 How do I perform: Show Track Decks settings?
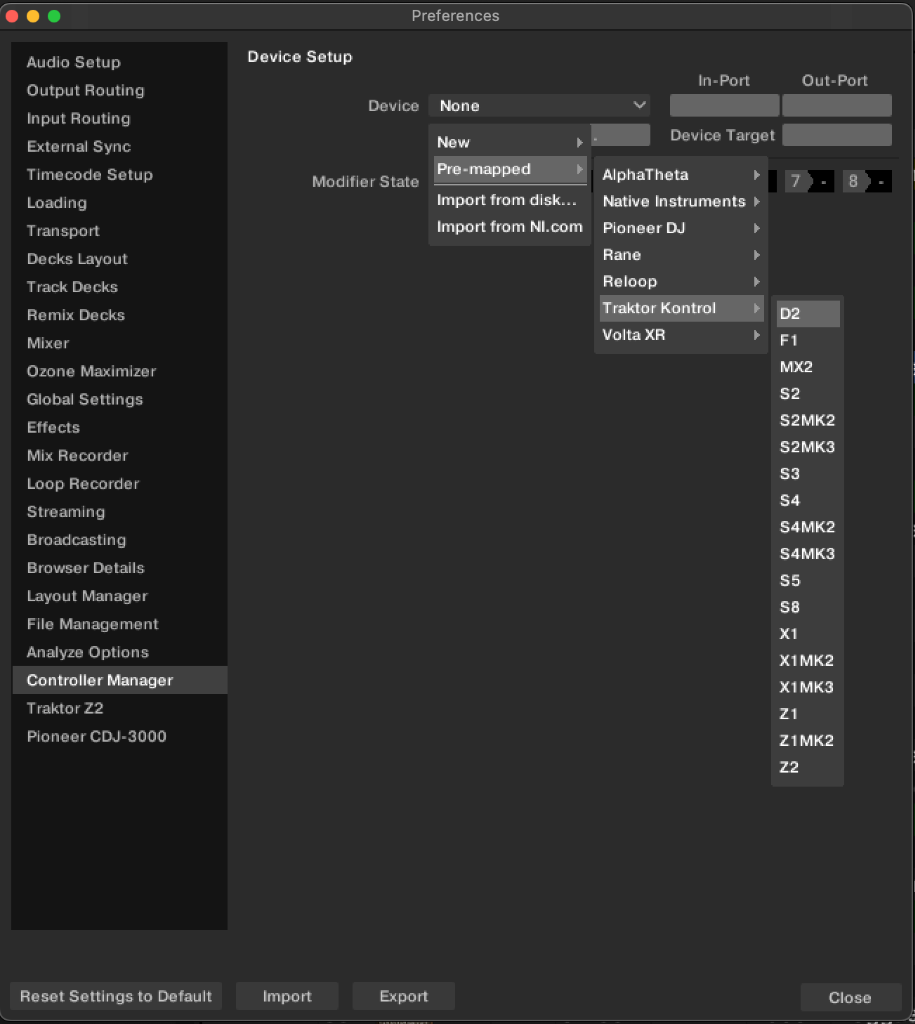pos(120,287)
